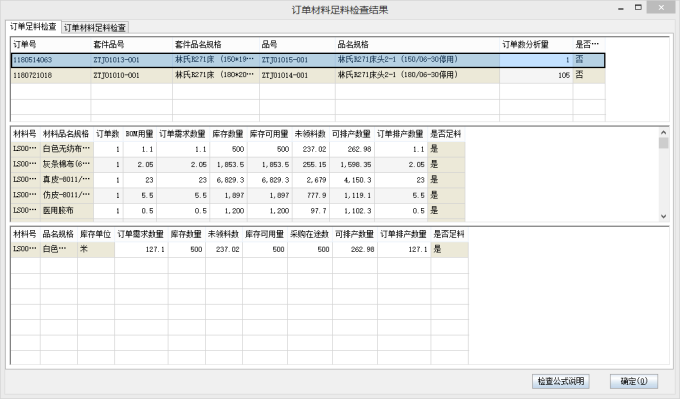Screen dimensions: 681x400
Task: Click the up arrow of materials list scrollbar
Action: pos(663,132)
